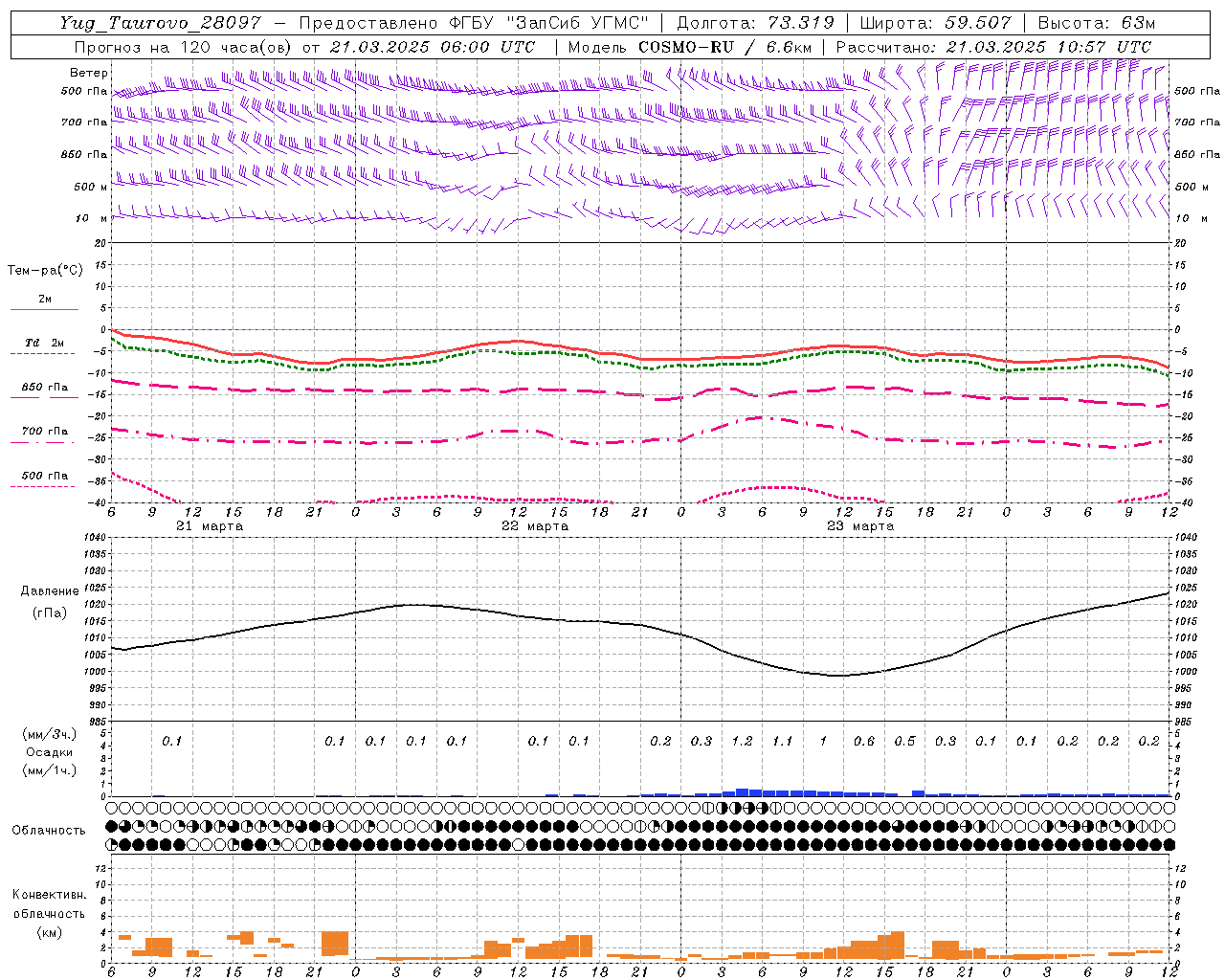Click the Рассчитано: 21.03.2025 10:57 UTC text
The image size is (1225, 980).
pyautogui.click(x=993, y=47)
